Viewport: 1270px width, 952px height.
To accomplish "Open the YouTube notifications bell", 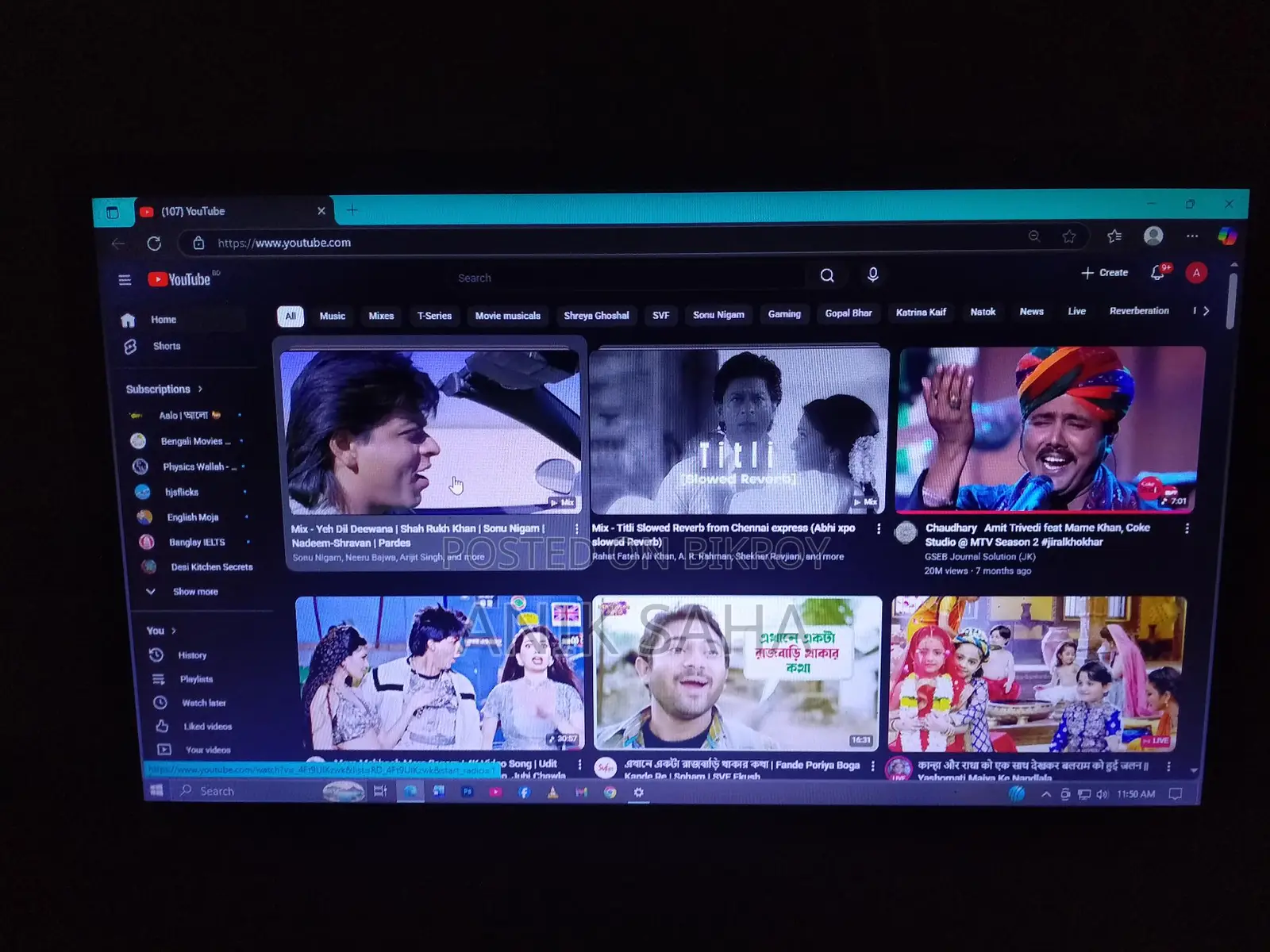I will coord(1158,273).
